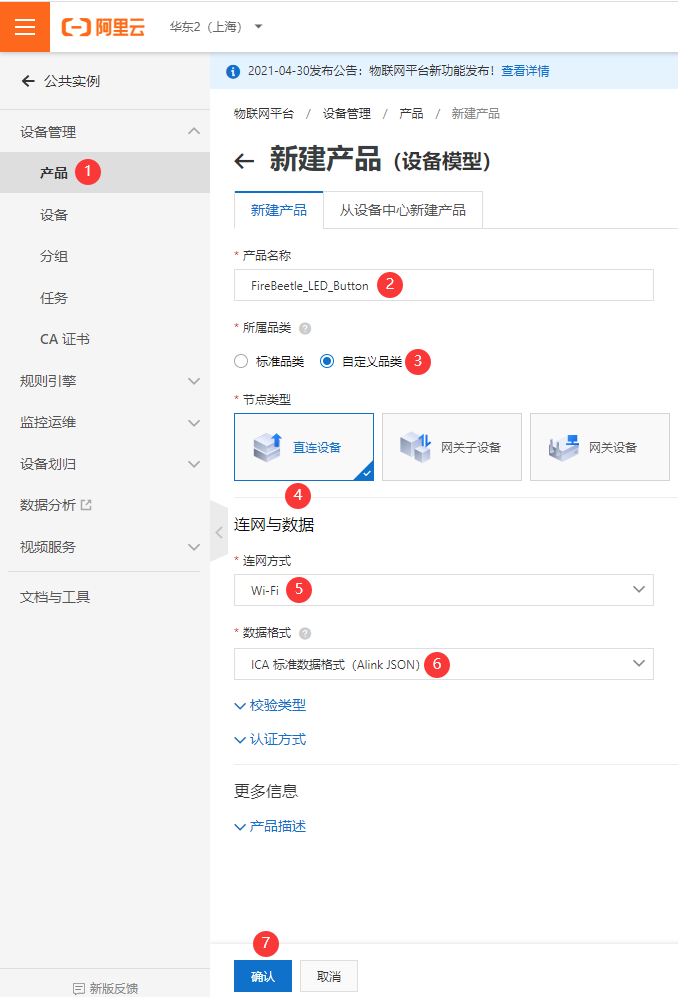
Task: Switch to 从设备中心新建产品 tab
Action: click(x=403, y=210)
